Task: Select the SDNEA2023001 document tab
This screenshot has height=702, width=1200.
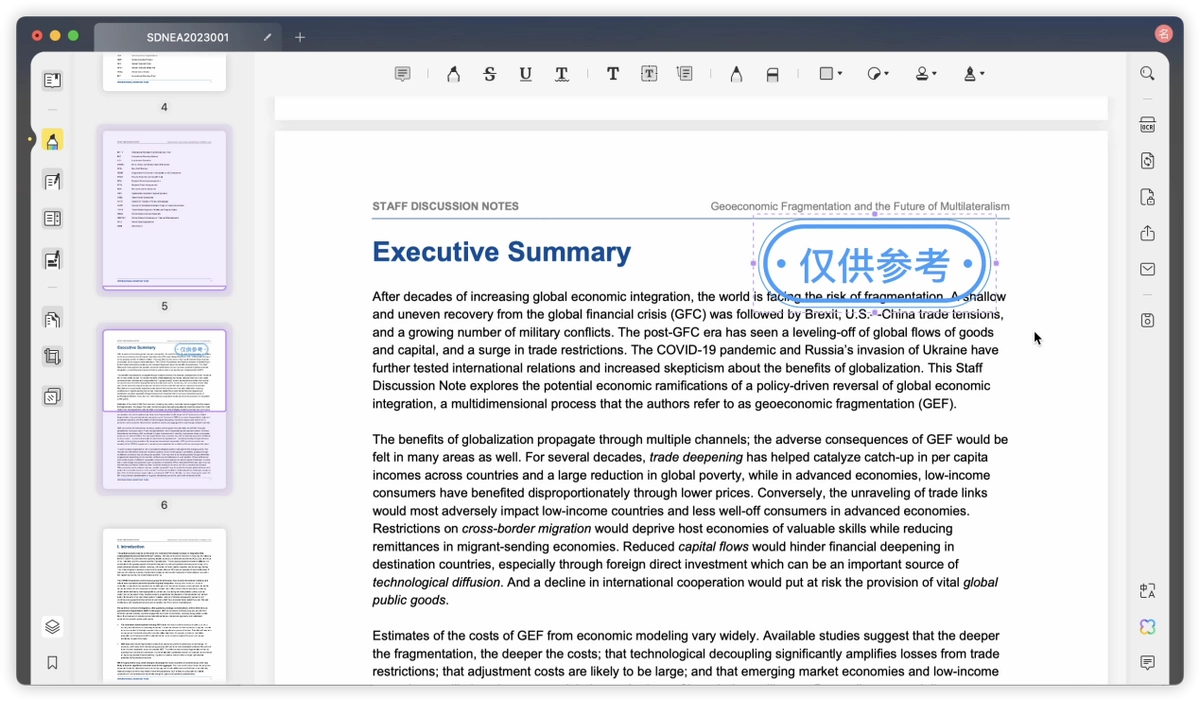Action: [x=187, y=37]
